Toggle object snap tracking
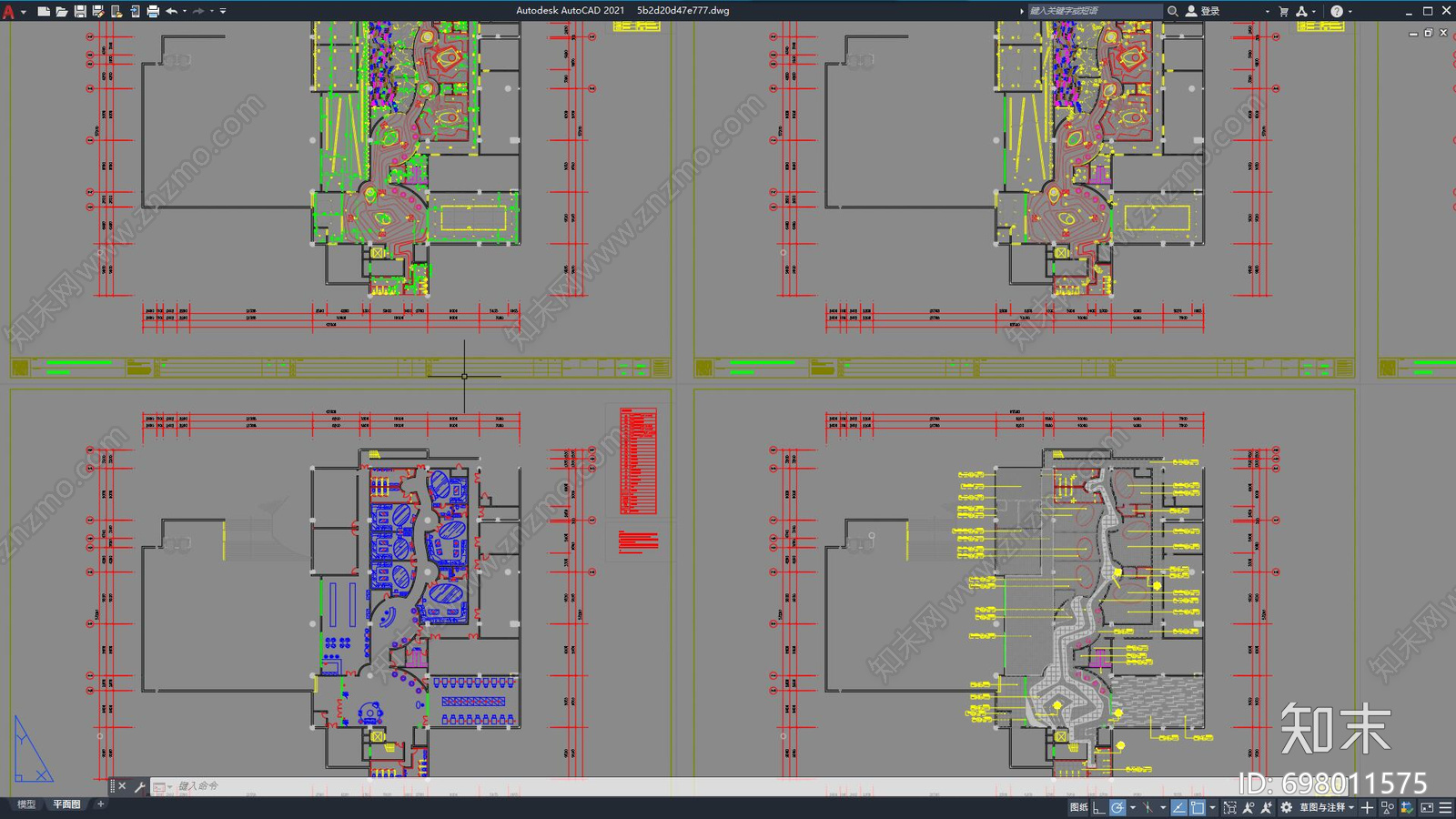 pyautogui.click(x=1179, y=807)
